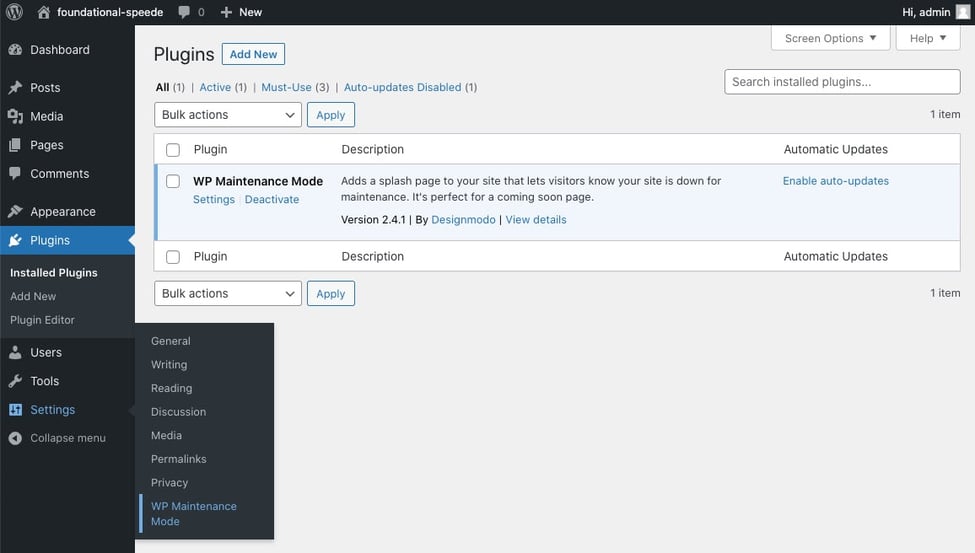The height and width of the screenshot is (553, 975).
Task: Click the Collapse menu arrow icon
Action: (15, 438)
